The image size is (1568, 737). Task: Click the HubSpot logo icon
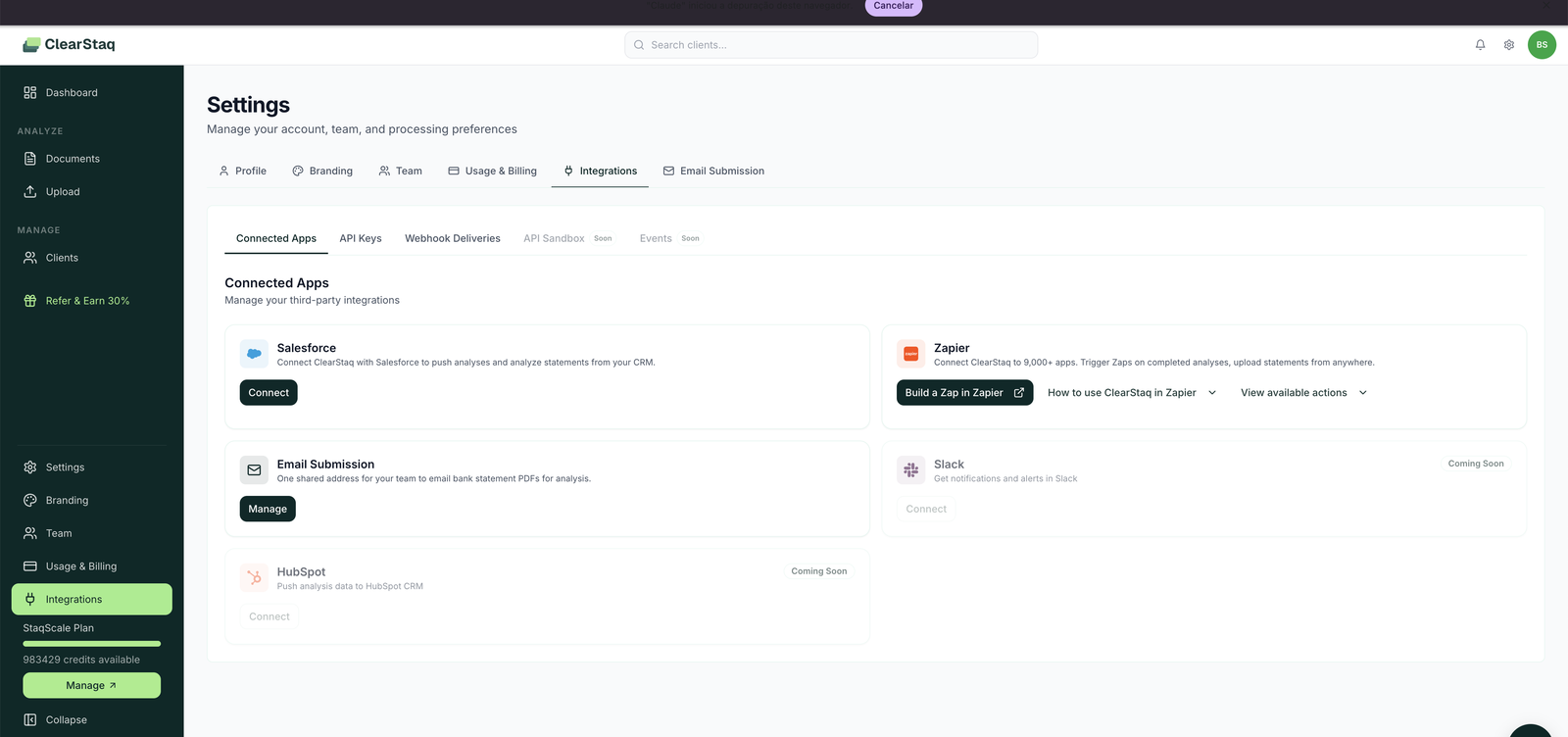254,577
